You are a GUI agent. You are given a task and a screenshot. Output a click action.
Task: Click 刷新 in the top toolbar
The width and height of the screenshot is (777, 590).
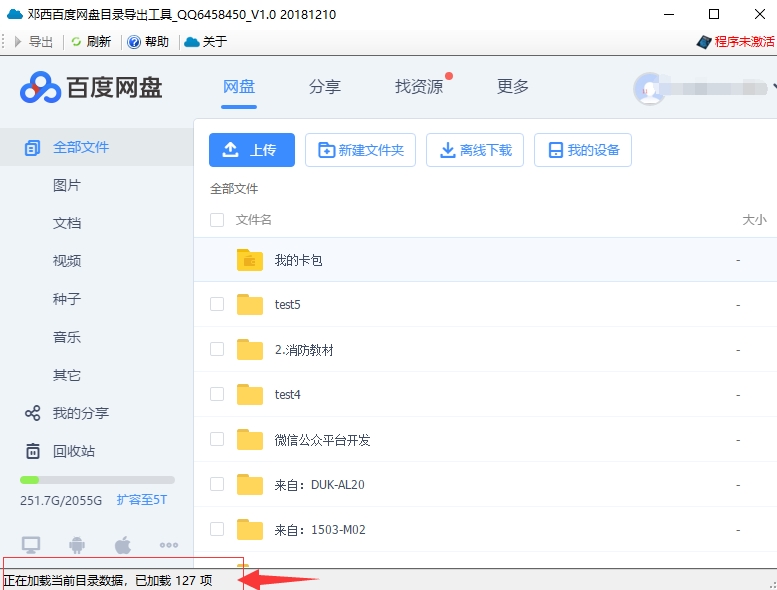pyautogui.click(x=91, y=42)
